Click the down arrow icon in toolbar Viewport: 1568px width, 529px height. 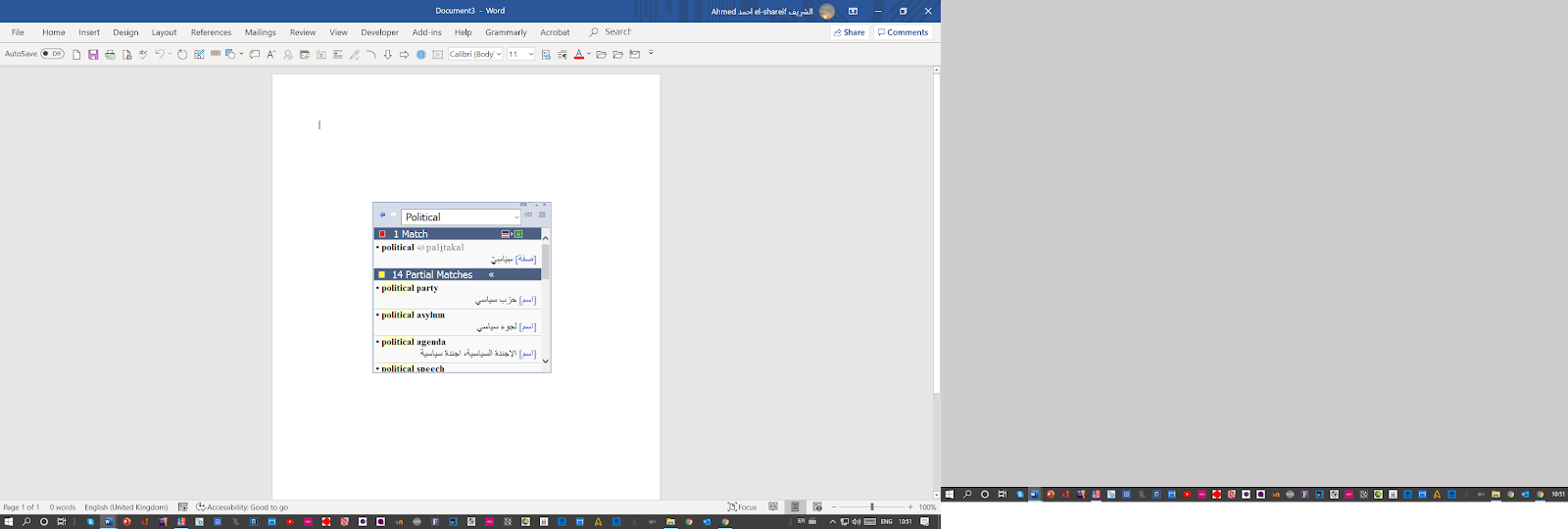pyautogui.click(x=387, y=55)
